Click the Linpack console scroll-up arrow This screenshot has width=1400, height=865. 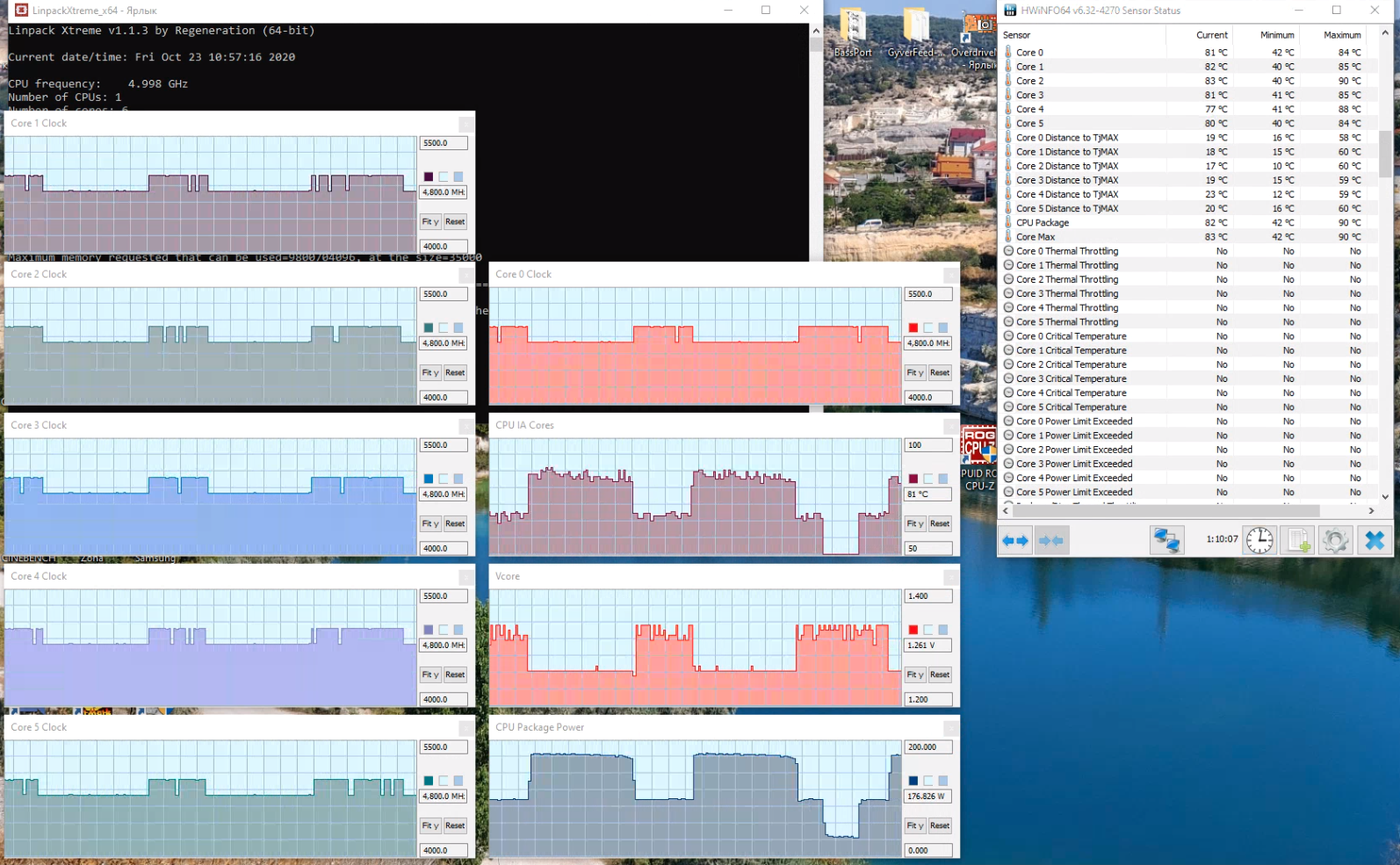[816, 31]
